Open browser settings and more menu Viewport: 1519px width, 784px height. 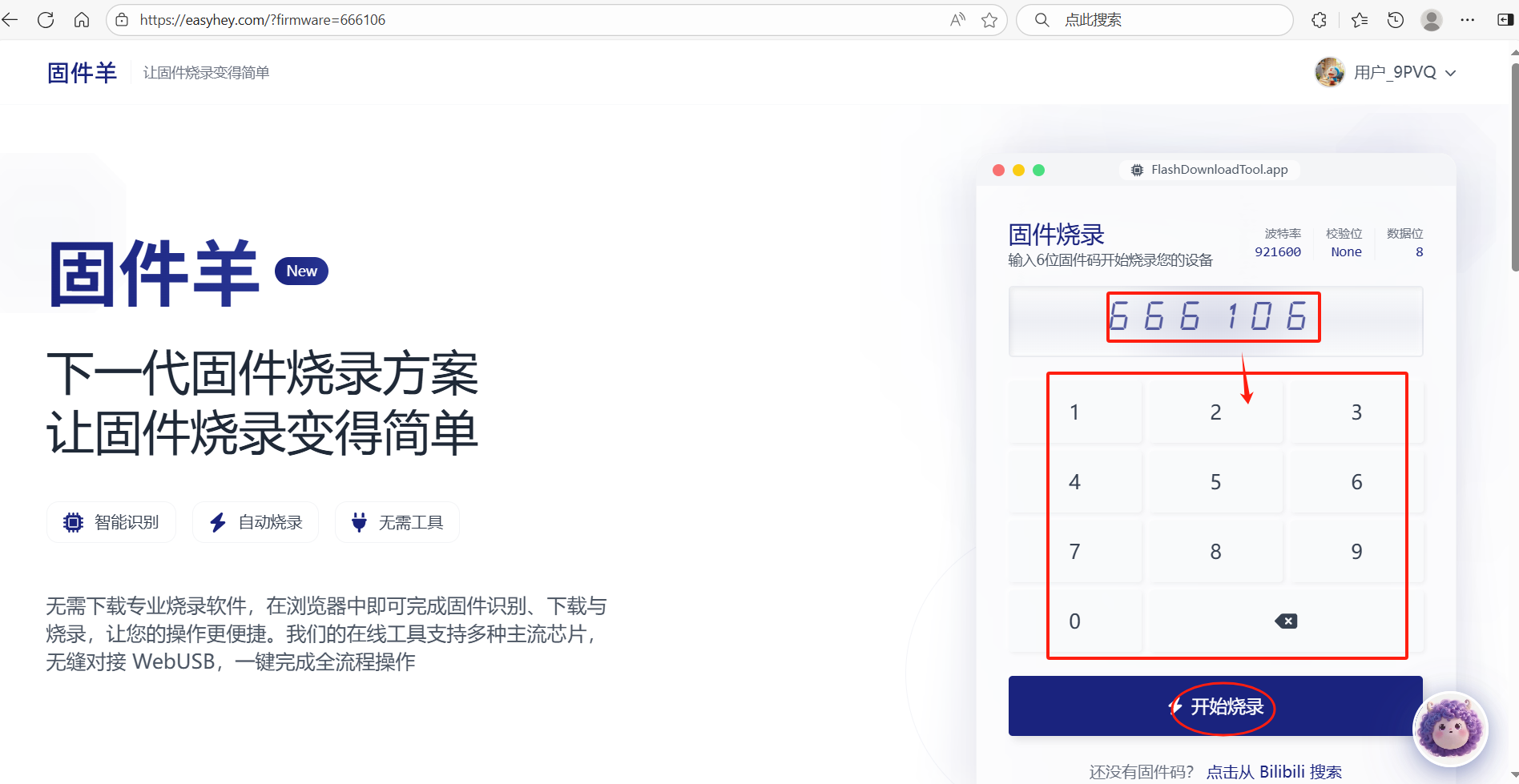pyautogui.click(x=1468, y=20)
